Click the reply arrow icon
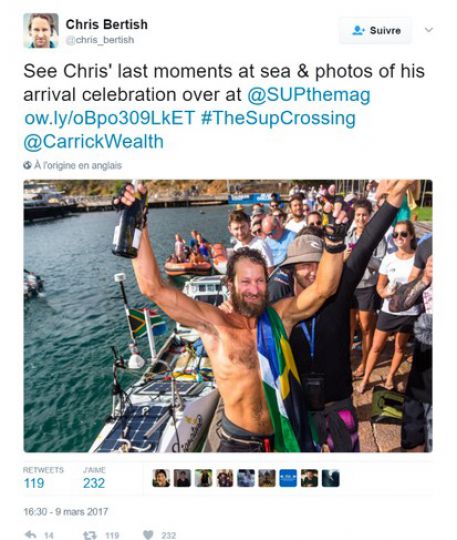 (31, 534)
